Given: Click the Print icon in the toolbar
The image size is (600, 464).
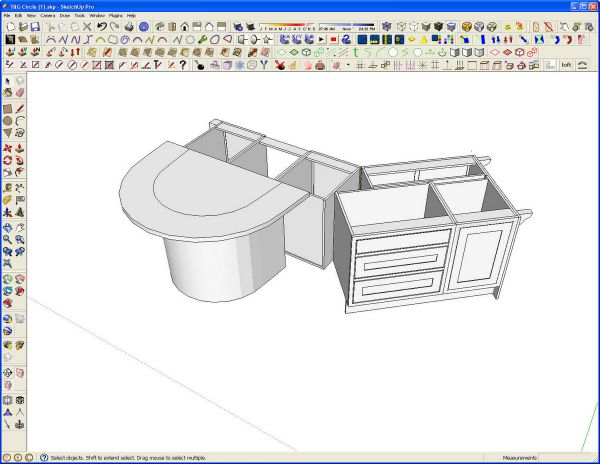Looking at the screenshot, I should (129, 26).
